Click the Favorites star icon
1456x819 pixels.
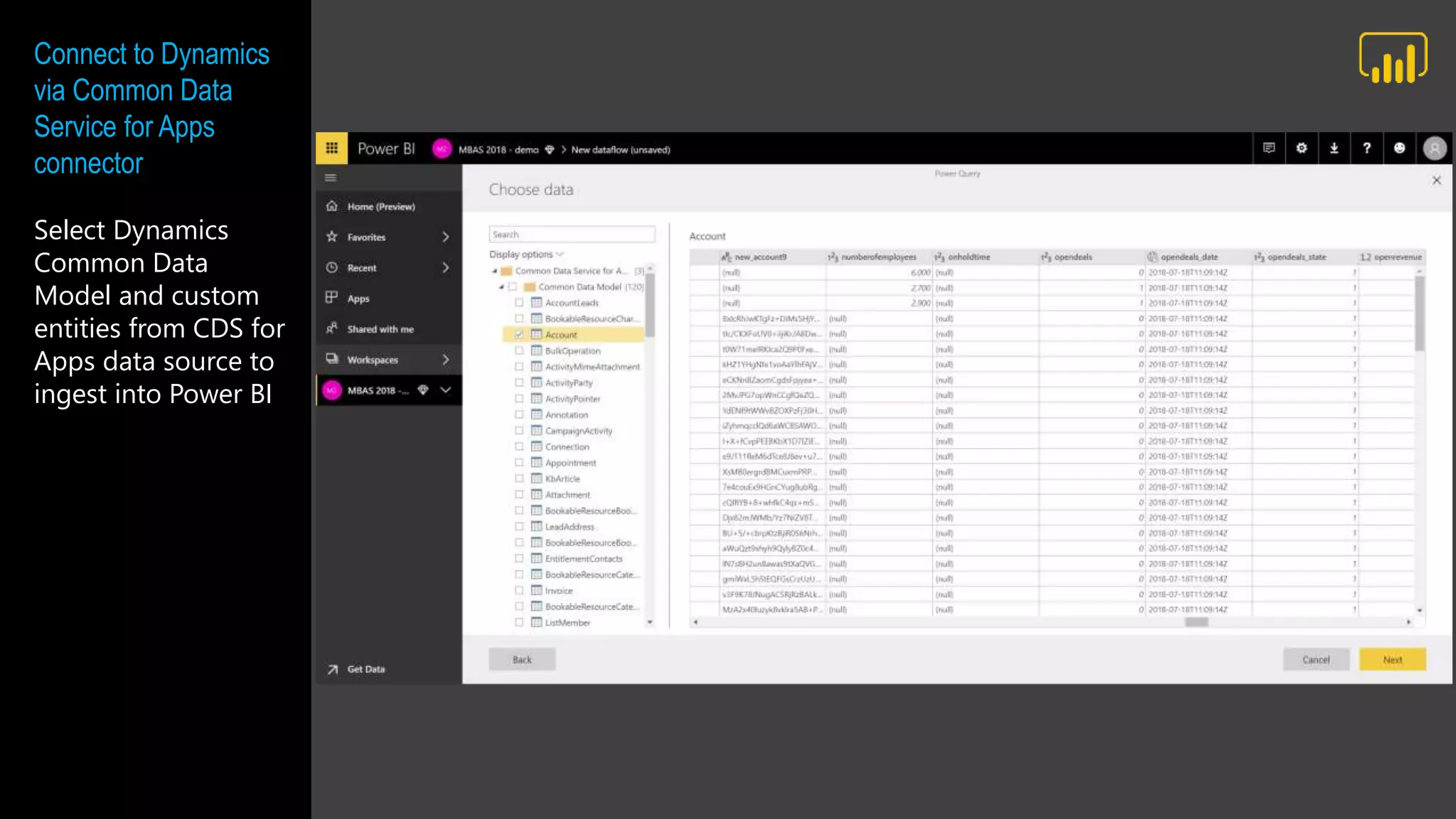pos(331,237)
